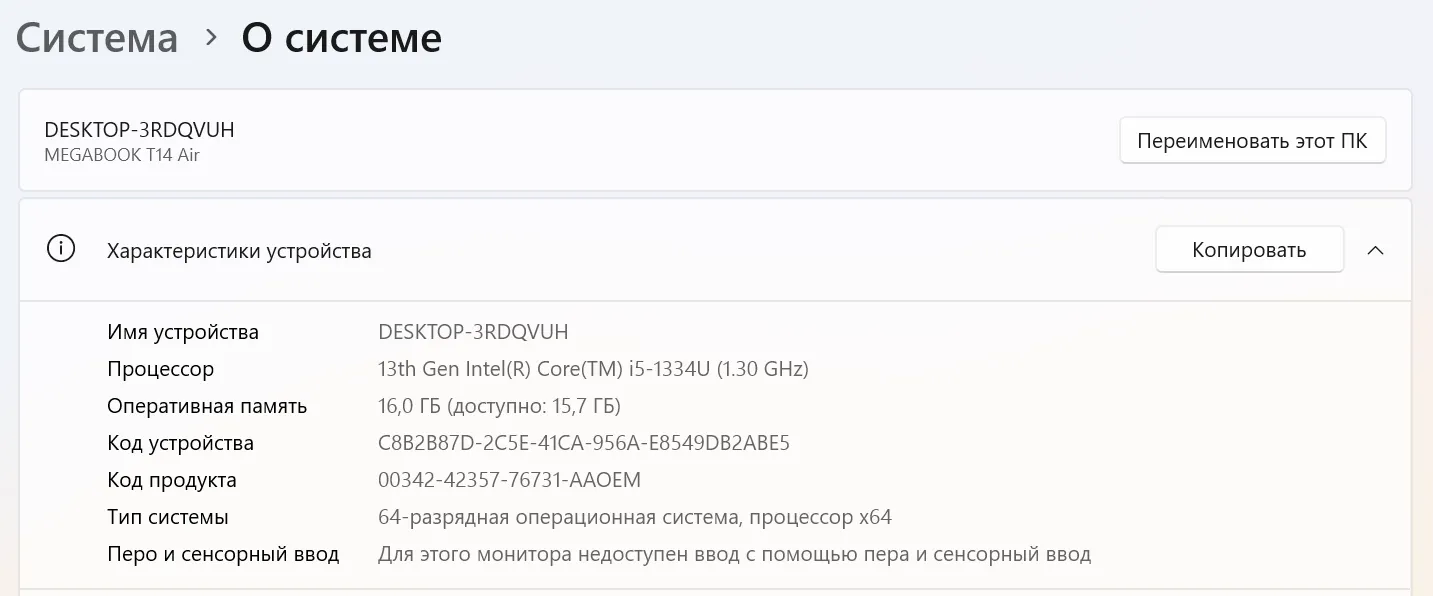Click the breadcrumb arrow after Система

point(210,38)
